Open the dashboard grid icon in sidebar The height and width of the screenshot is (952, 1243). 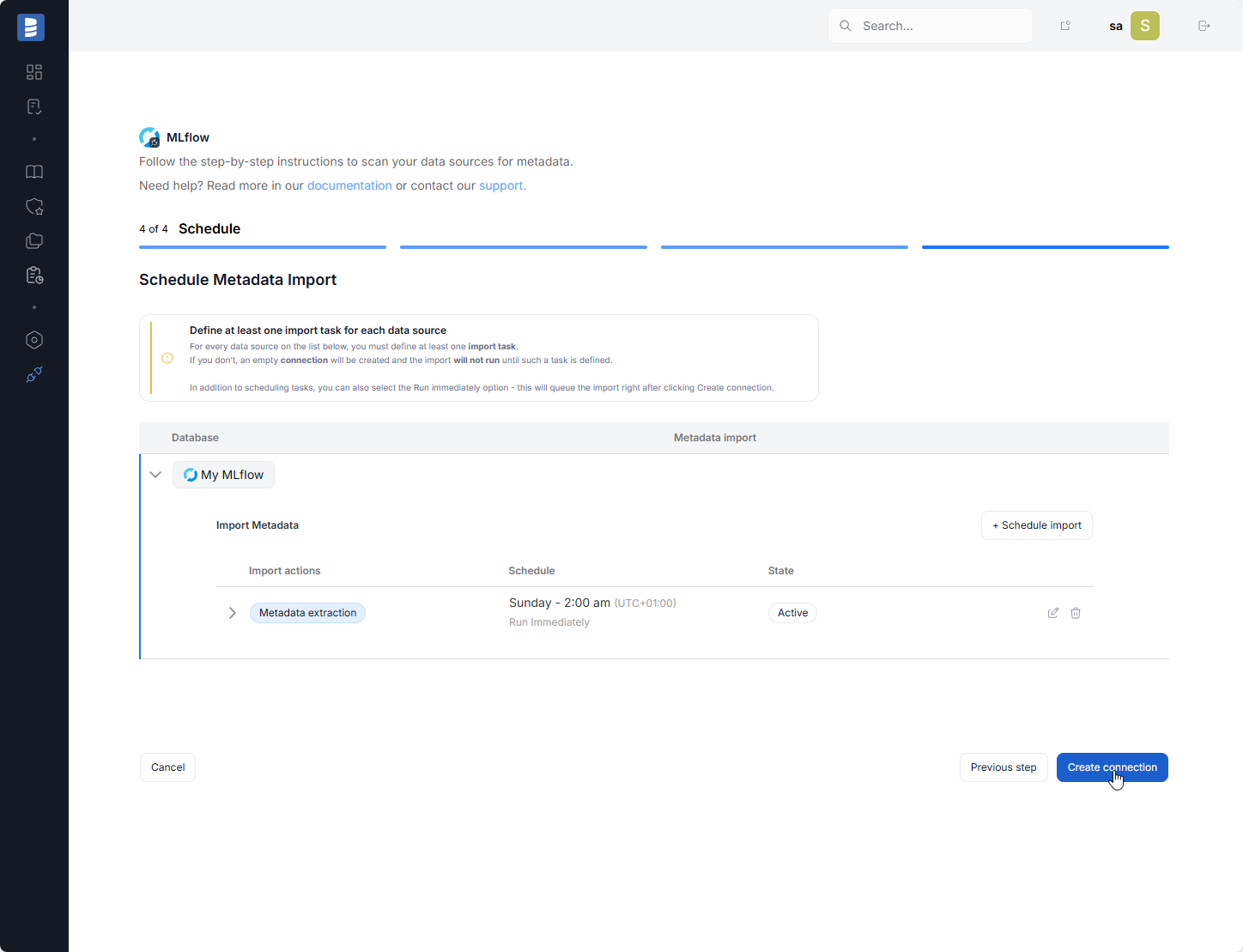34,72
